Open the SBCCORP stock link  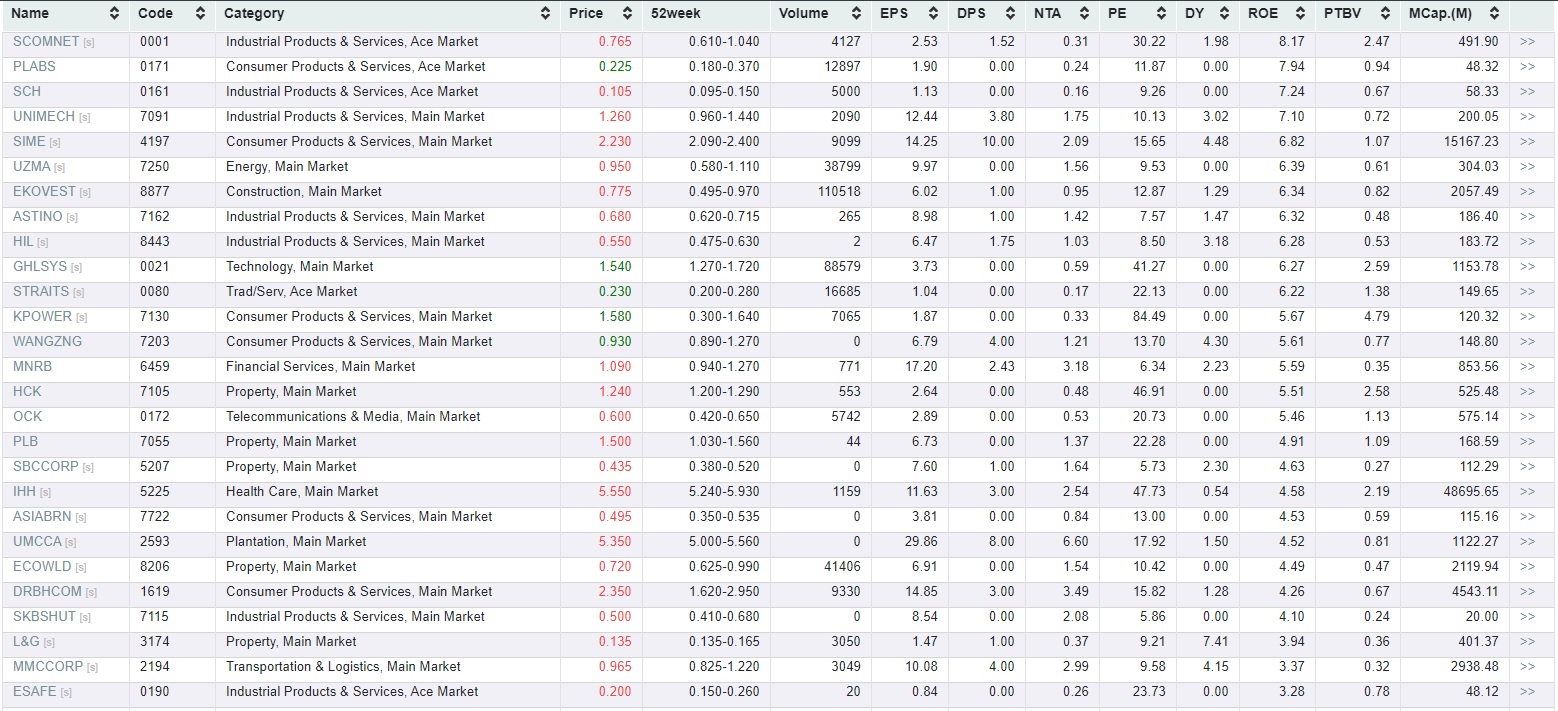tap(46, 467)
